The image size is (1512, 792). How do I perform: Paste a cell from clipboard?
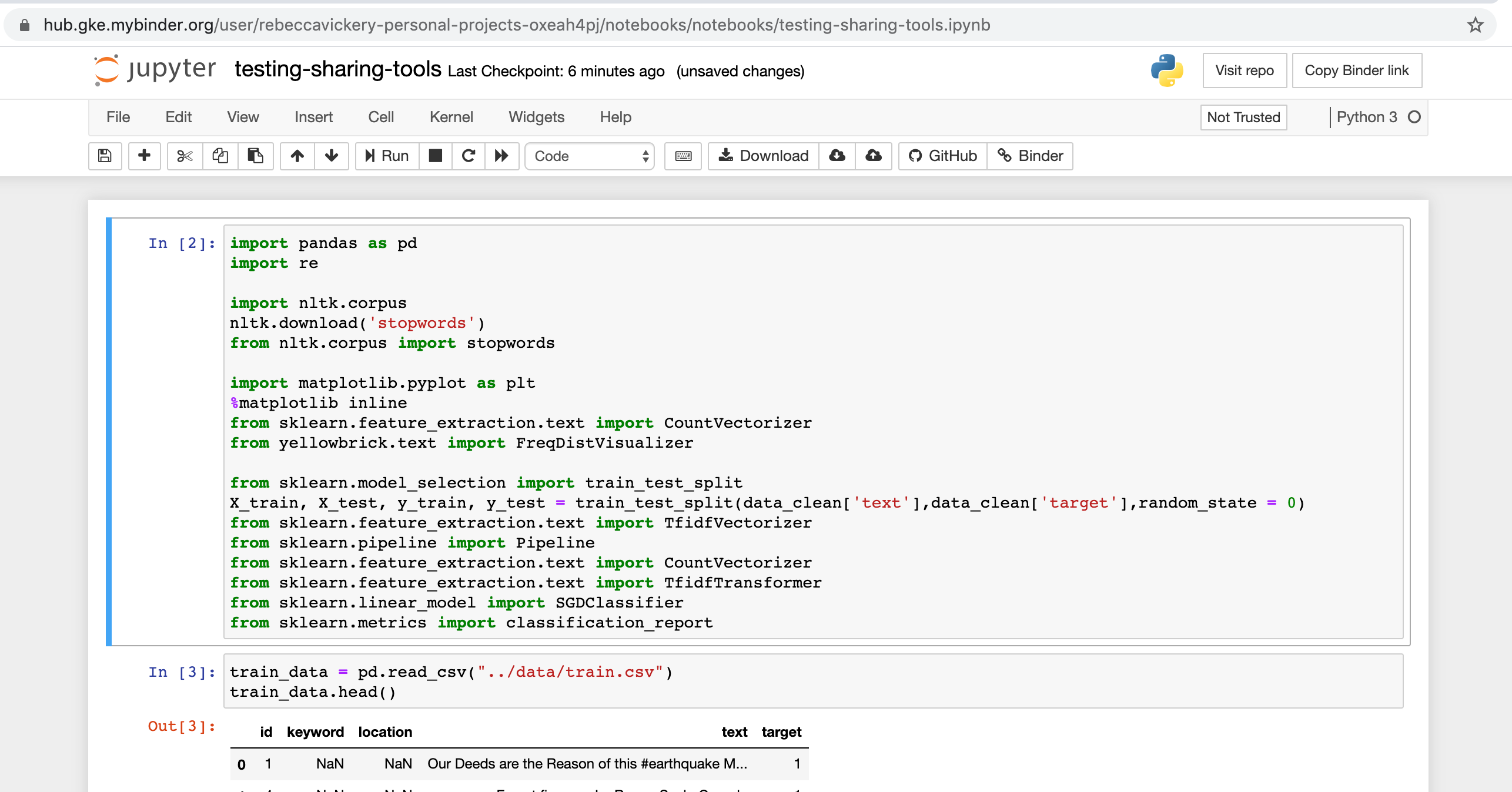click(x=255, y=156)
